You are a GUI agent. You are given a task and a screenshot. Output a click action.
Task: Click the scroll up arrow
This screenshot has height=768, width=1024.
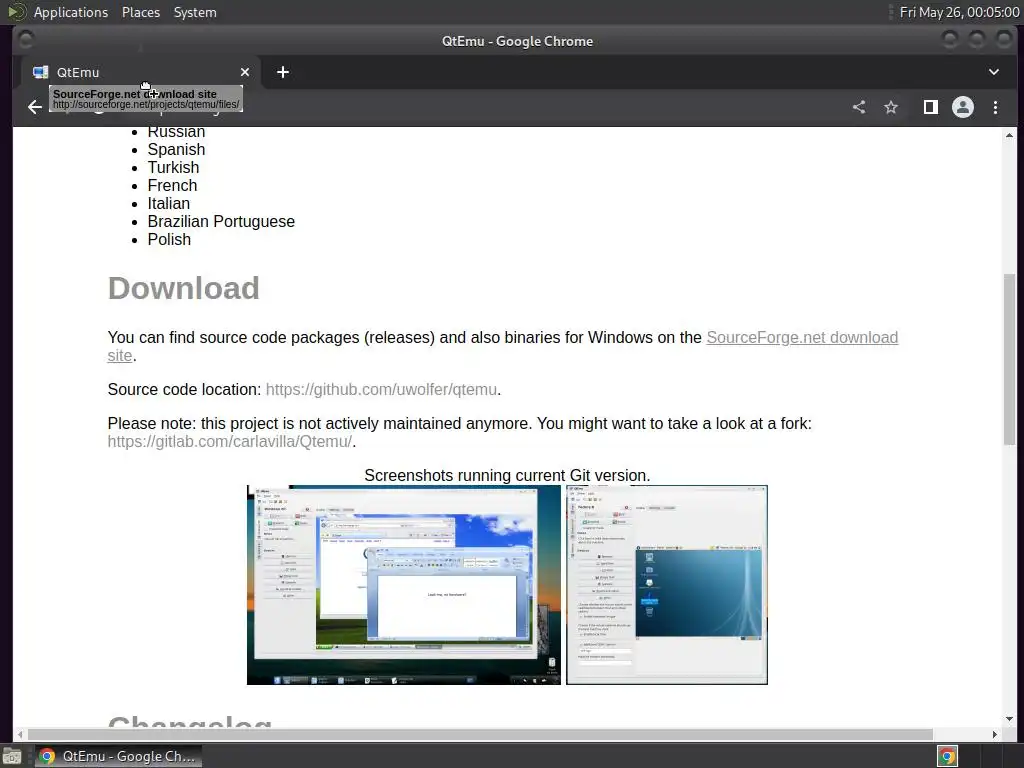1010,136
